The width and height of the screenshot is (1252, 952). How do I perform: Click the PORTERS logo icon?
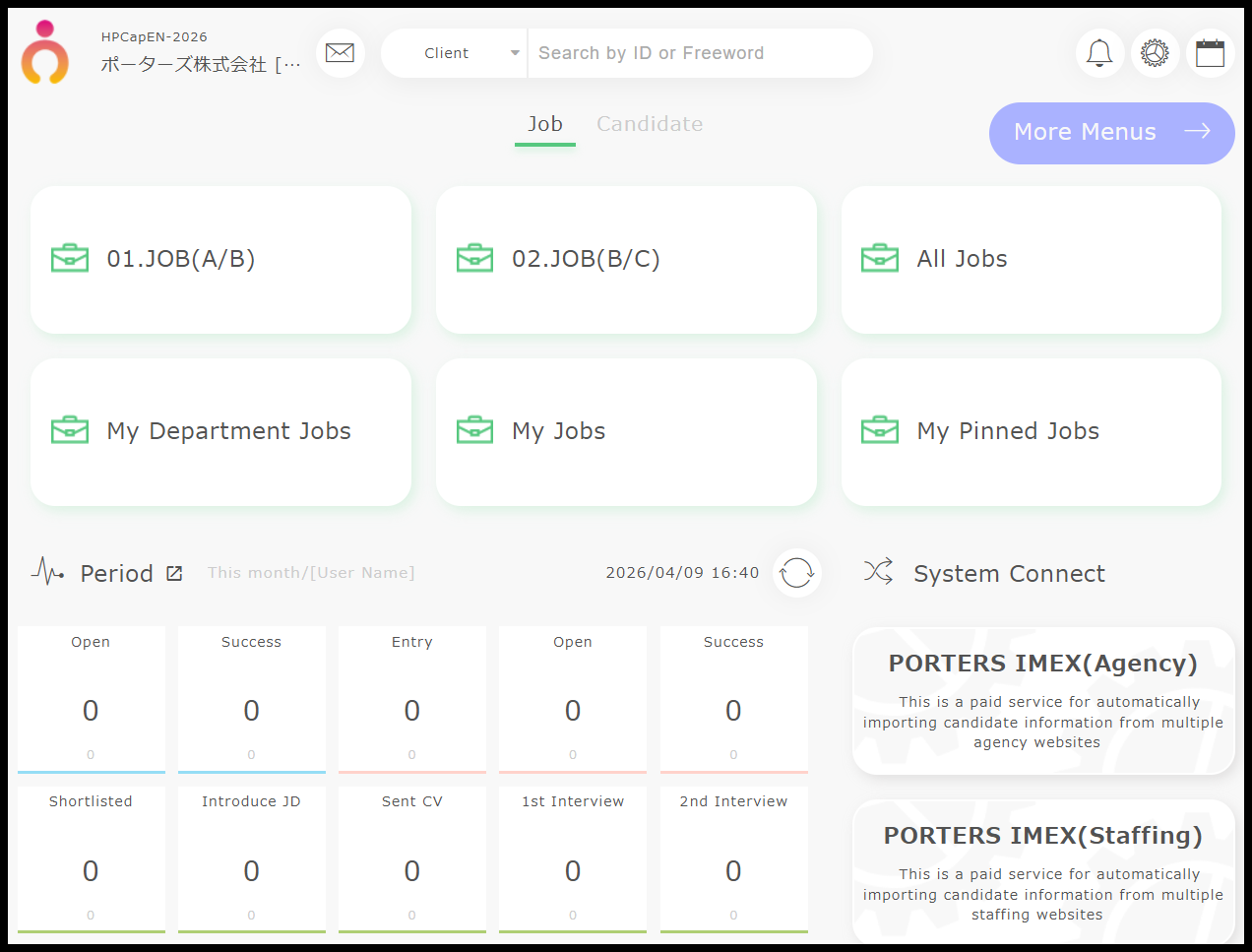point(45,53)
